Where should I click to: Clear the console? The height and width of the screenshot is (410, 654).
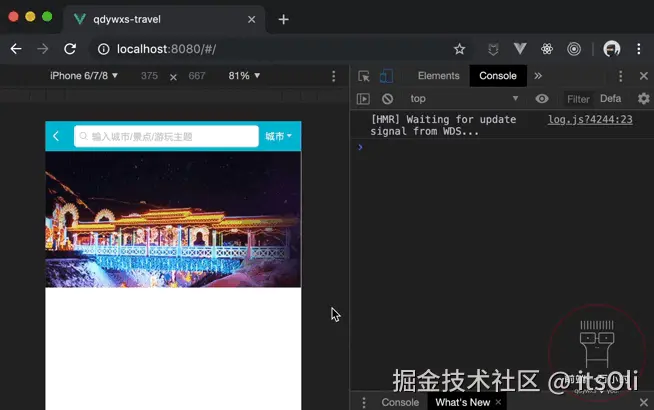387,99
